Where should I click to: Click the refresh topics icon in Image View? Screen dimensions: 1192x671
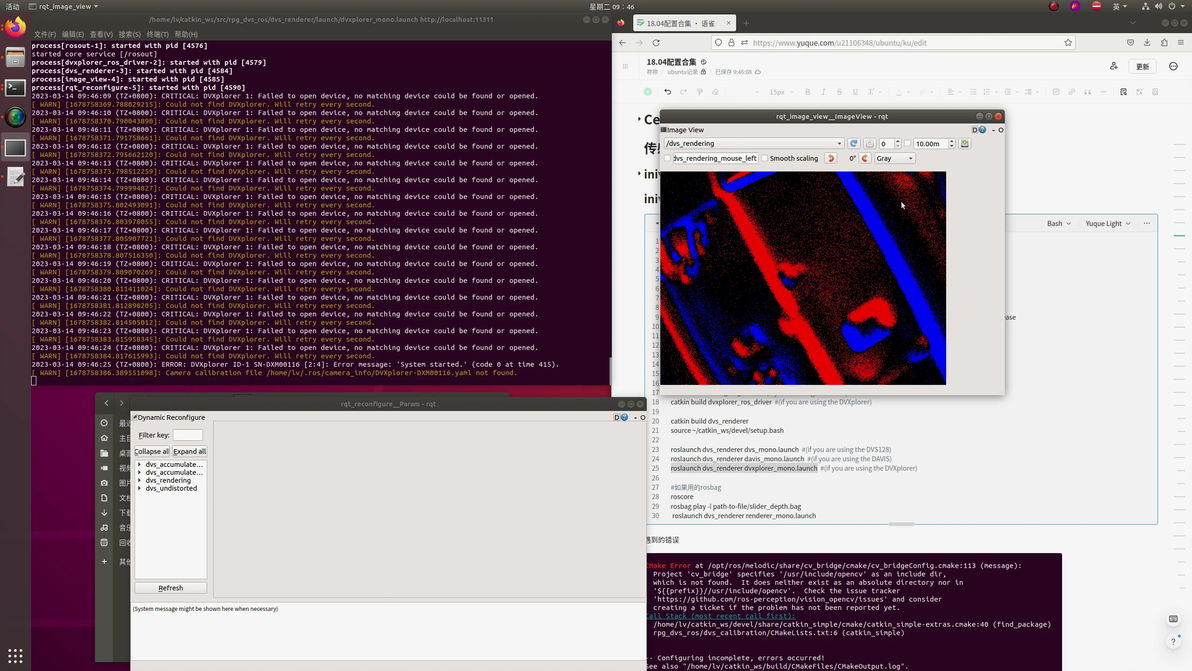click(854, 144)
